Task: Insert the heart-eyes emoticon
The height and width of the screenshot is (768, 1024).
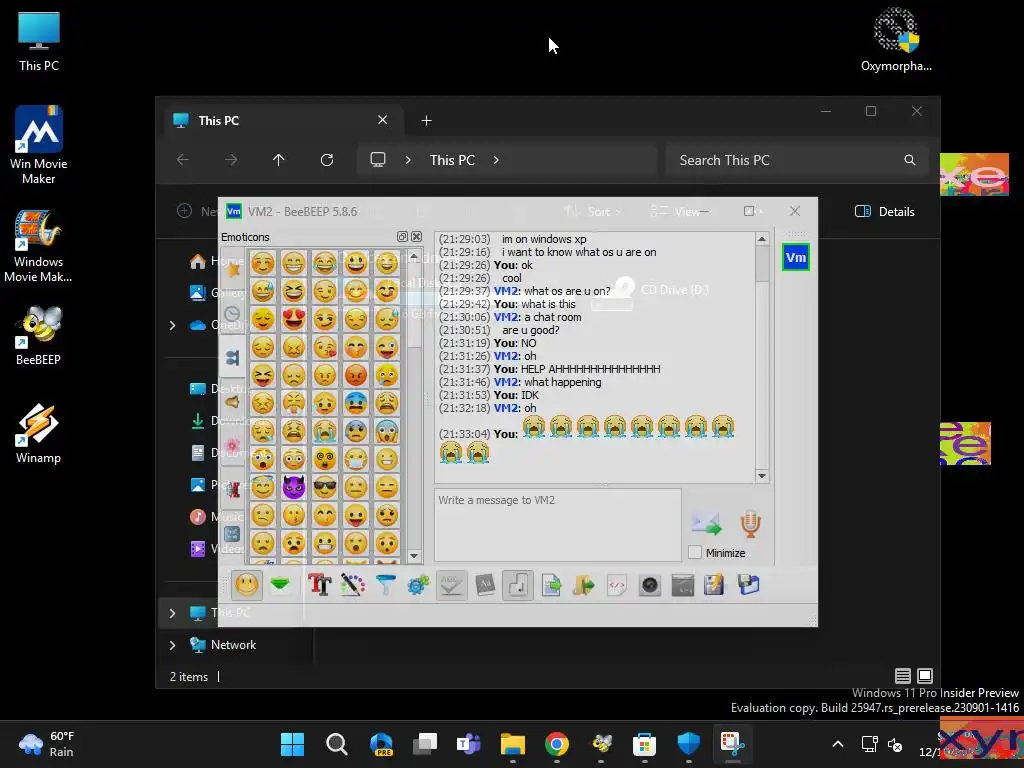Action: click(294, 319)
